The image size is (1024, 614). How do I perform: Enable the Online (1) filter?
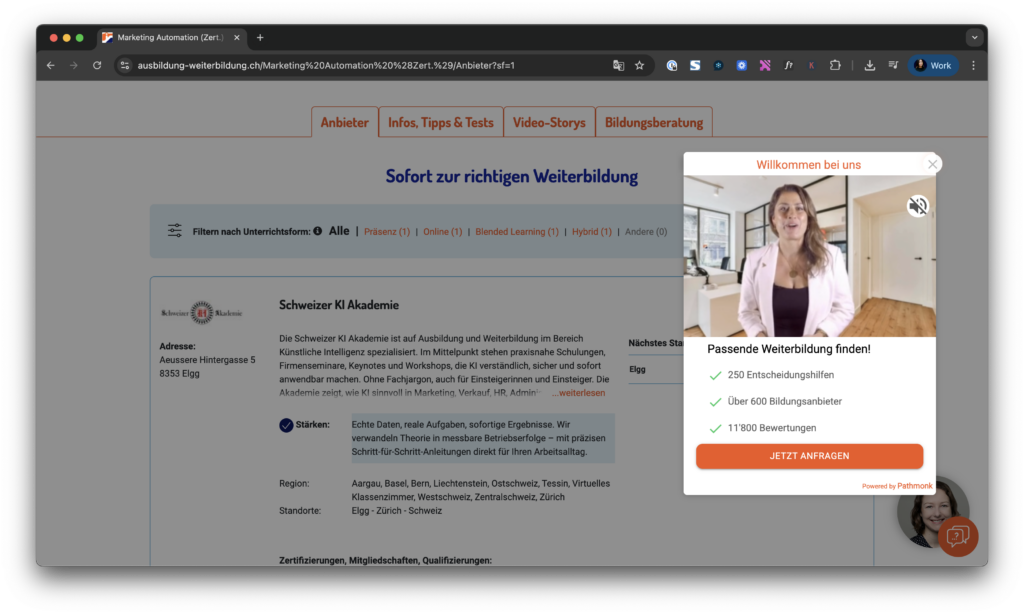(x=442, y=230)
